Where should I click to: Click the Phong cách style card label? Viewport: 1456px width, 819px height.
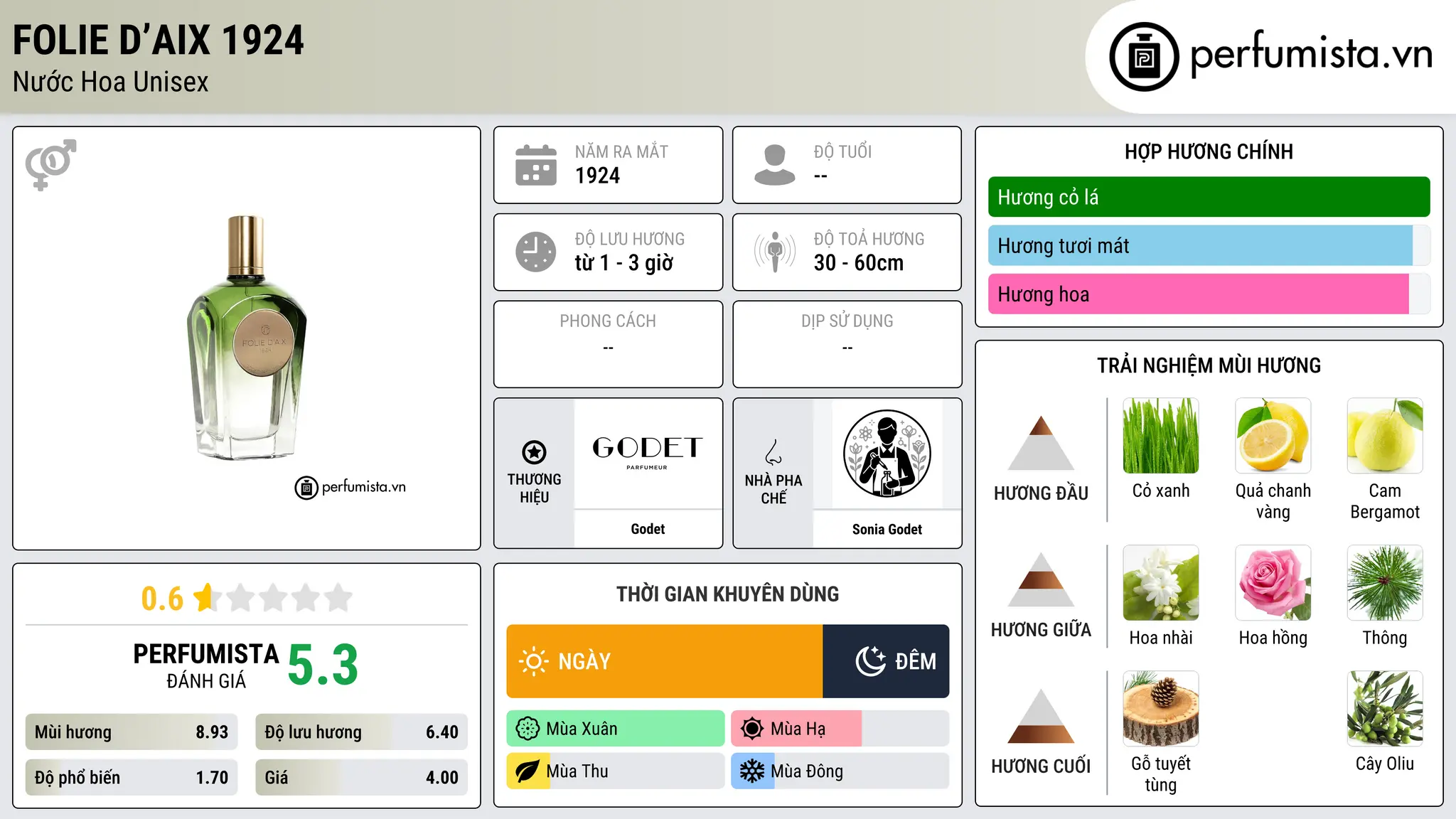[x=608, y=321]
